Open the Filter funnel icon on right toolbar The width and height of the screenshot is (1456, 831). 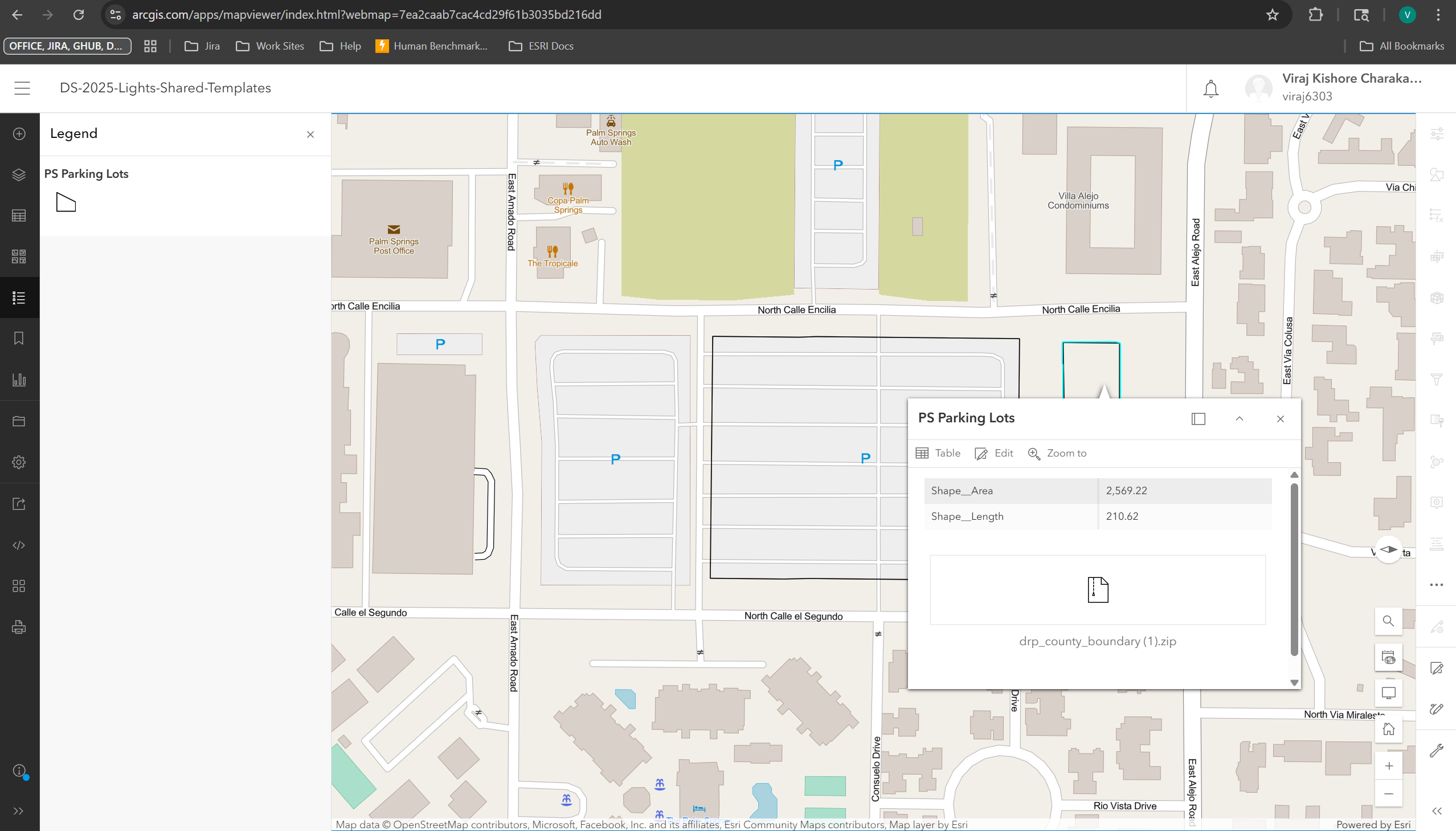pos(1437,380)
